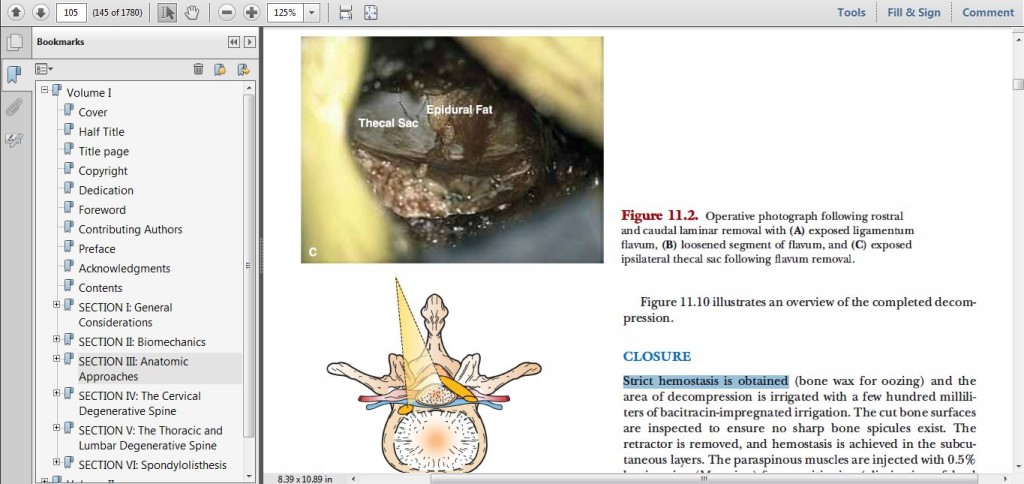1024x484 pixels.
Task: Expand SECTION VI: Spondylolisthesis bookmark
Action: [x=57, y=462]
